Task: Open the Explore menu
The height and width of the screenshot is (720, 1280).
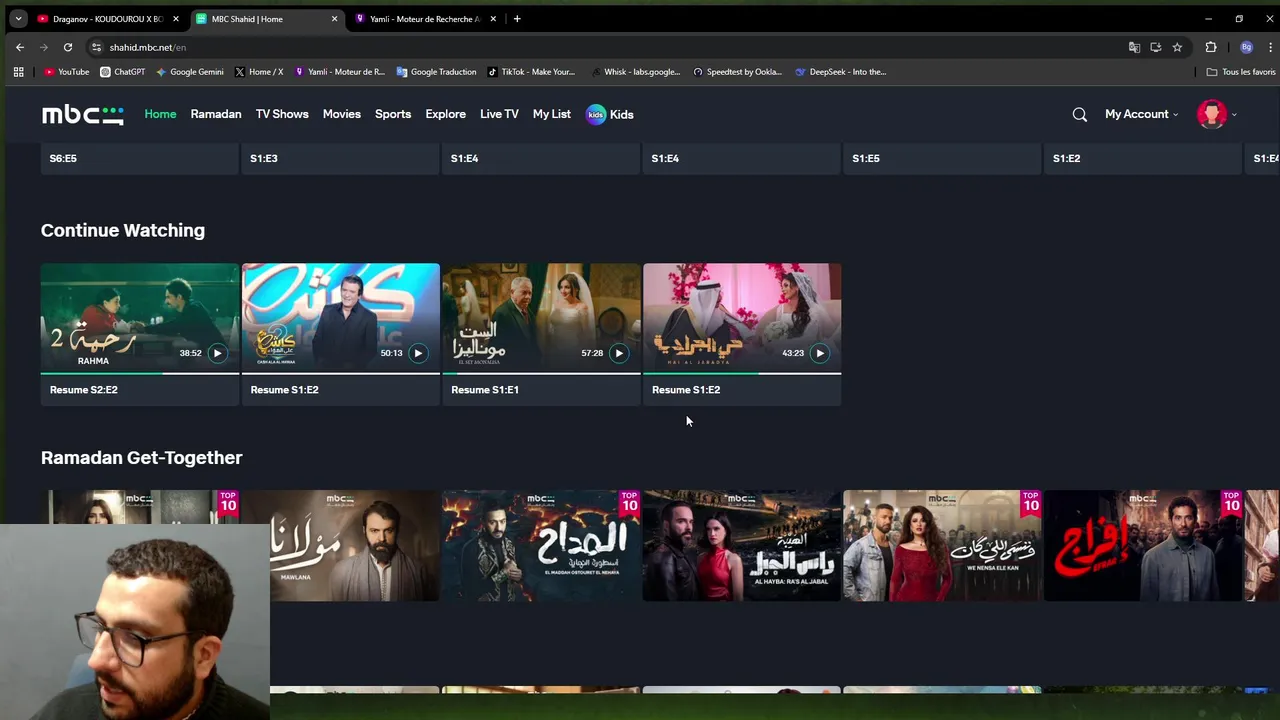Action: pyautogui.click(x=445, y=114)
